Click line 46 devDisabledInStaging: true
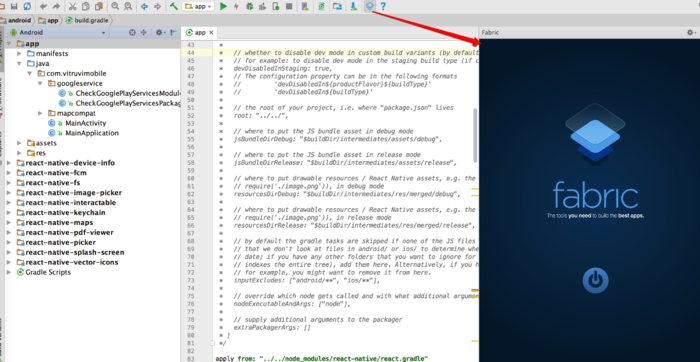 point(283,68)
